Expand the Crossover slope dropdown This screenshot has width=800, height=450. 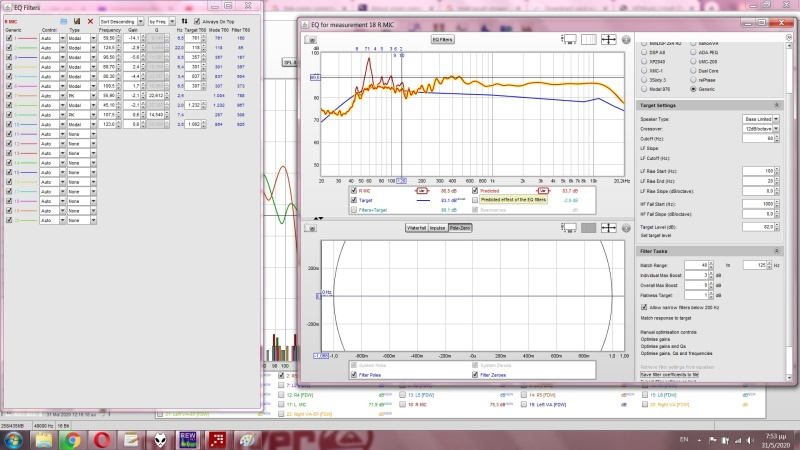coord(759,128)
